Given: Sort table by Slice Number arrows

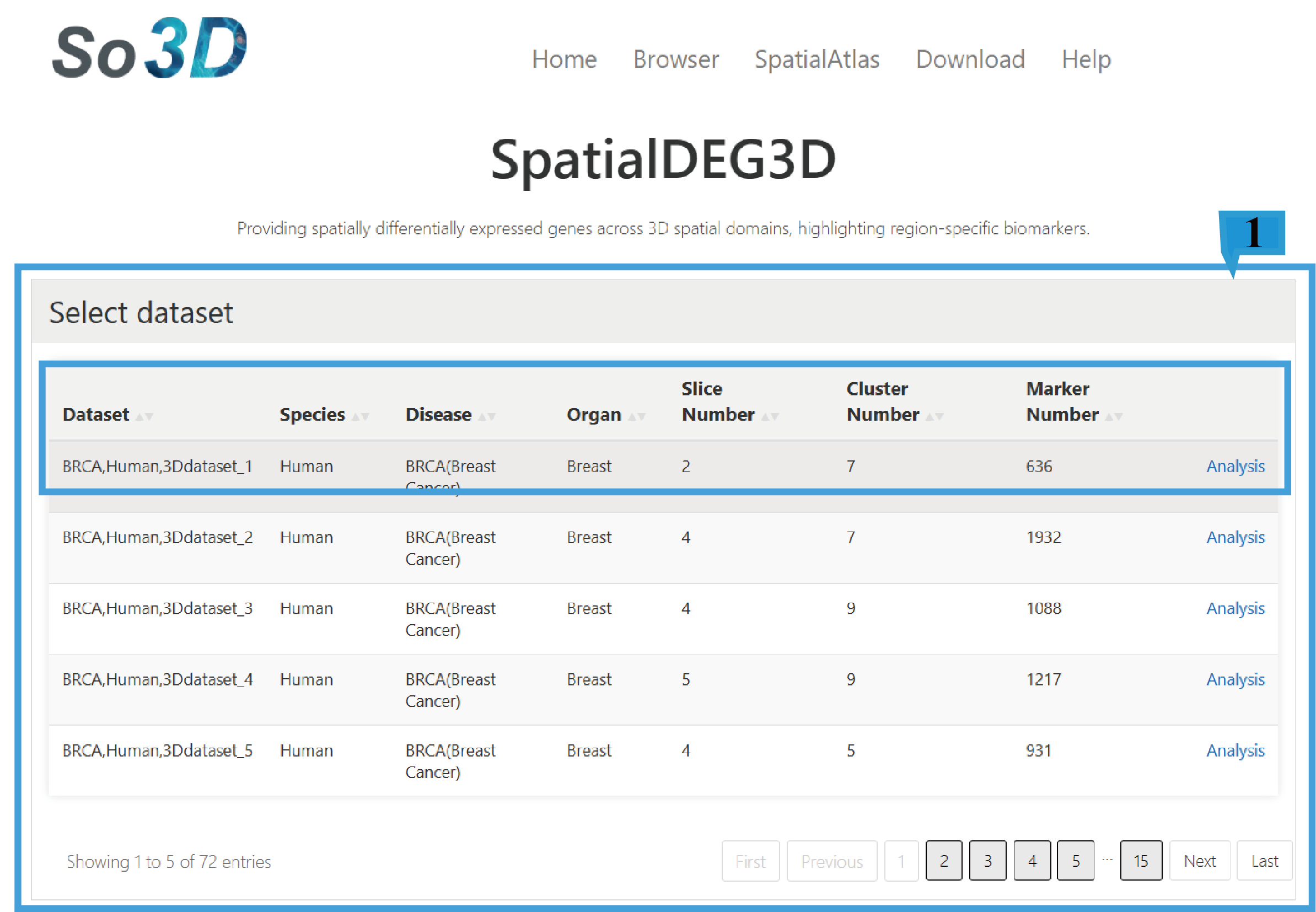Looking at the screenshot, I should pyautogui.click(x=770, y=416).
